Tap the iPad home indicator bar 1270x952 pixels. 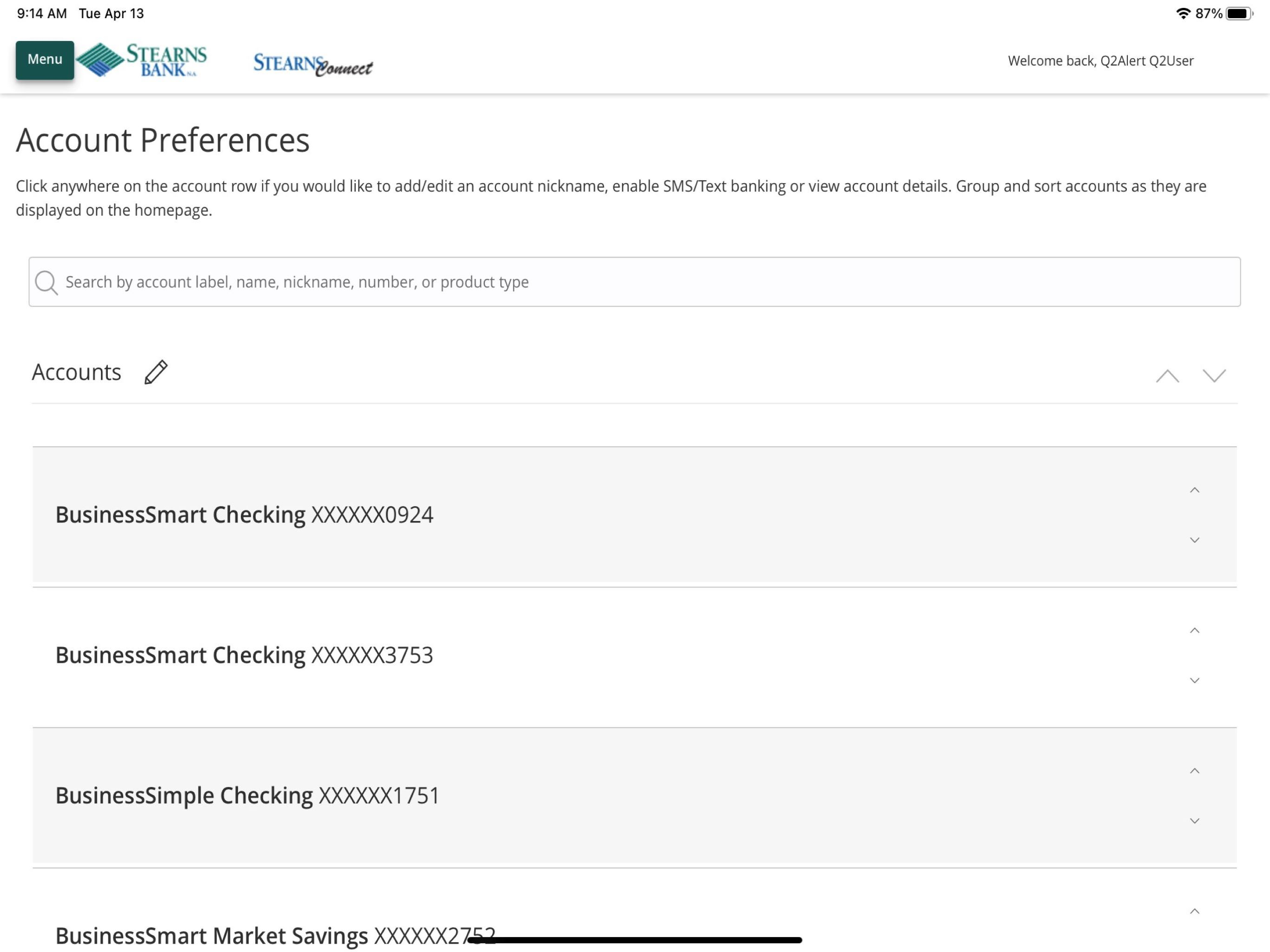click(x=635, y=940)
